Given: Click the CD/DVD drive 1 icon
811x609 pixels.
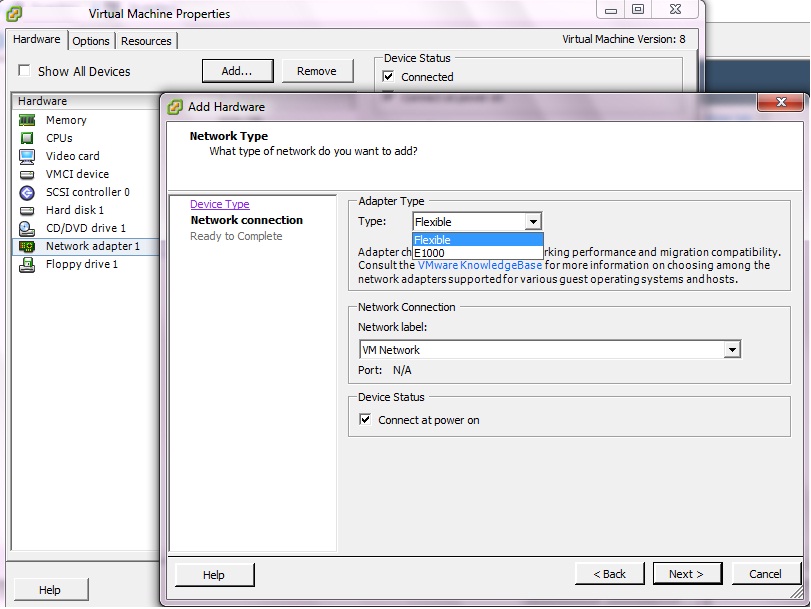Looking at the screenshot, I should (x=27, y=228).
